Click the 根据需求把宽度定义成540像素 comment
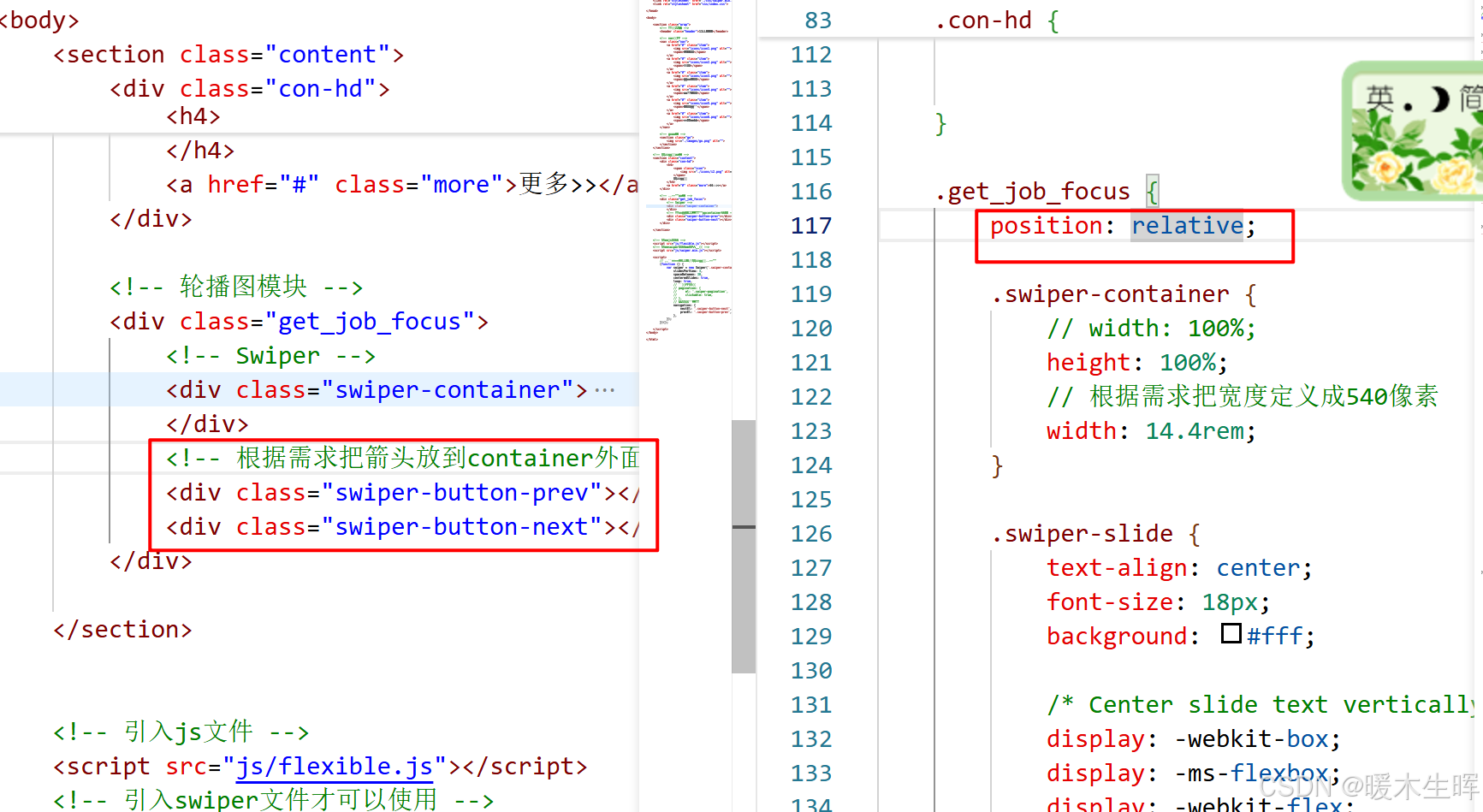The image size is (1483, 812). [x=1243, y=396]
